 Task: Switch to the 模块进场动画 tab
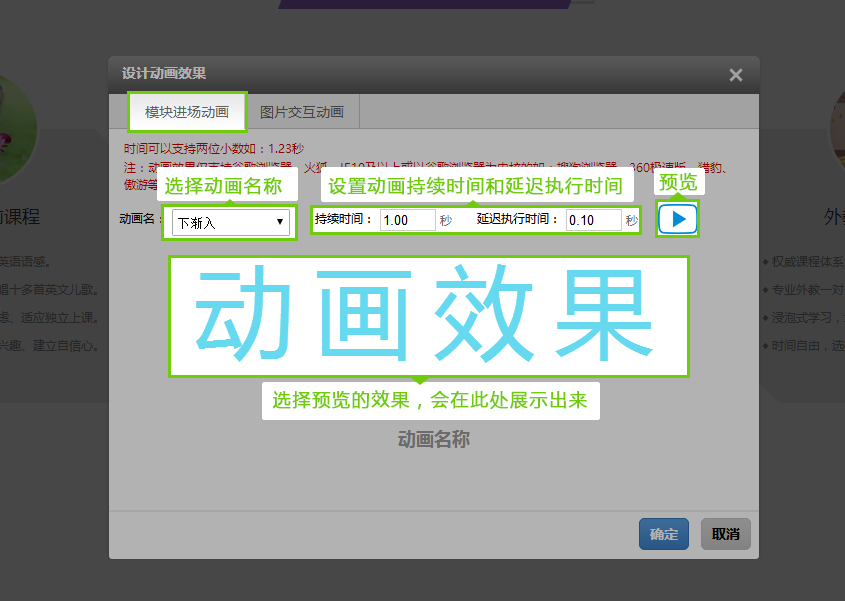coord(187,112)
